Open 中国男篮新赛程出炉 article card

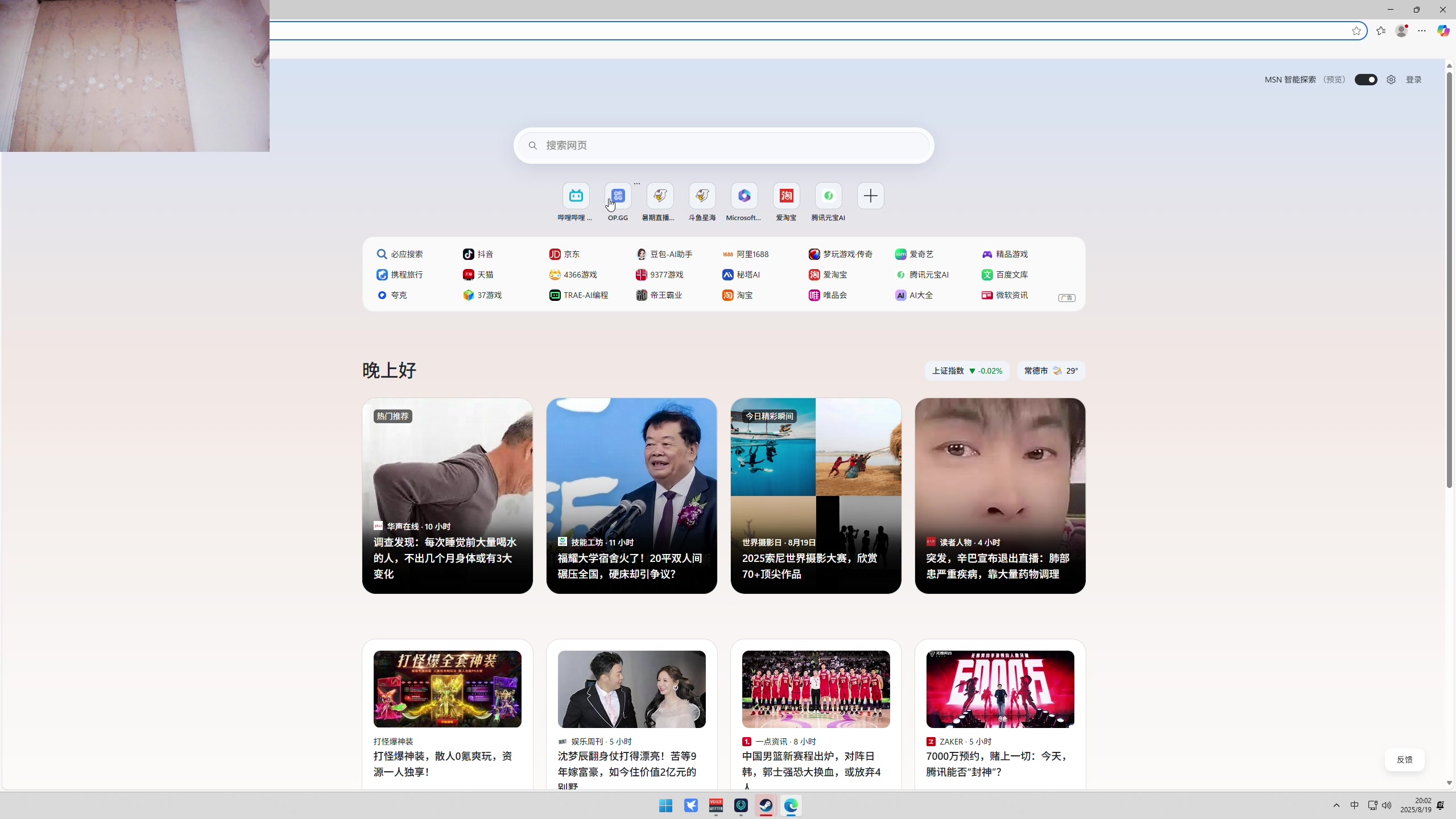[x=816, y=714]
